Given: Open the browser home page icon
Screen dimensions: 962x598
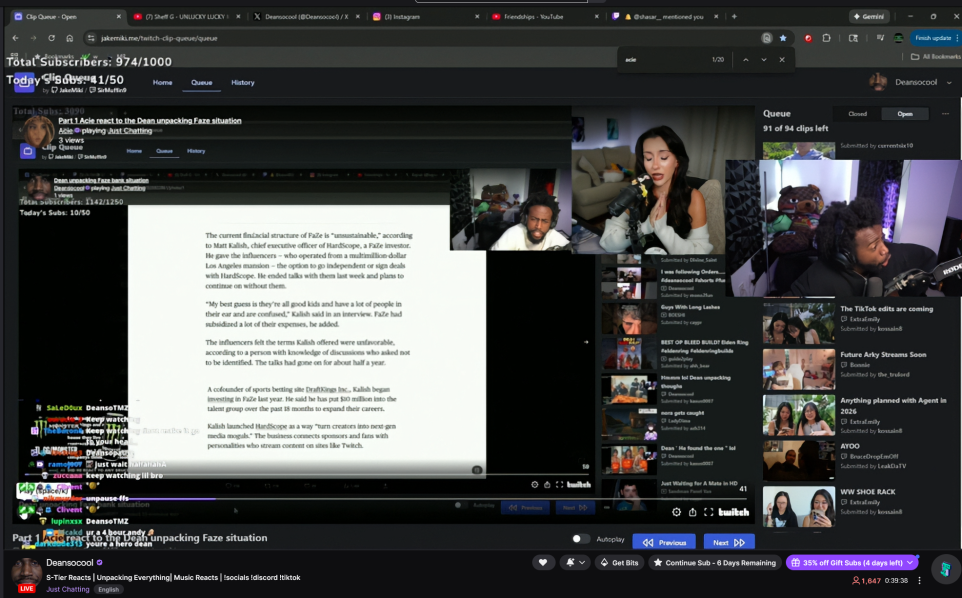Looking at the screenshot, I should point(69,38).
